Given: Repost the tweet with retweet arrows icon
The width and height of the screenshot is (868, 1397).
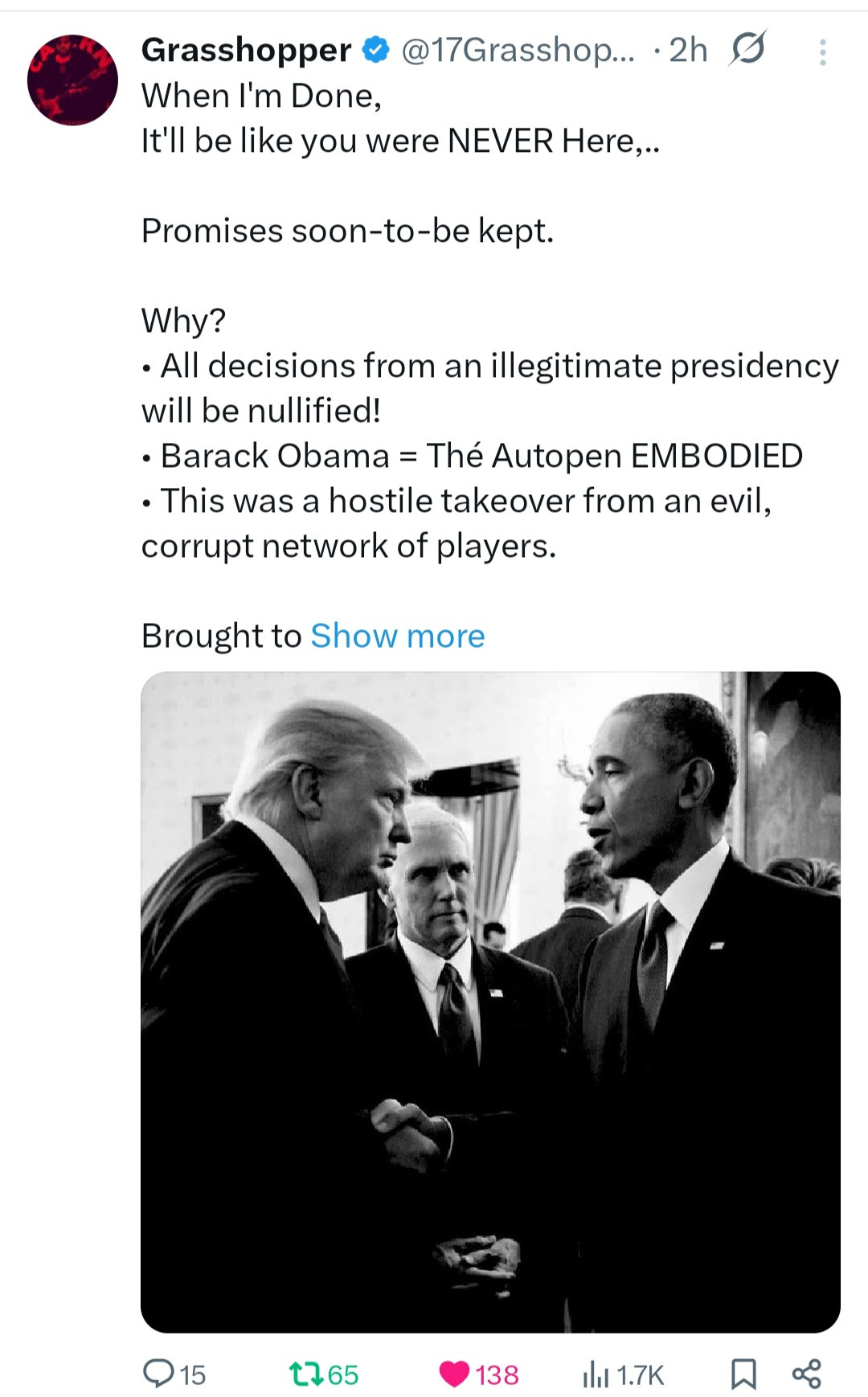Looking at the screenshot, I should (306, 1373).
